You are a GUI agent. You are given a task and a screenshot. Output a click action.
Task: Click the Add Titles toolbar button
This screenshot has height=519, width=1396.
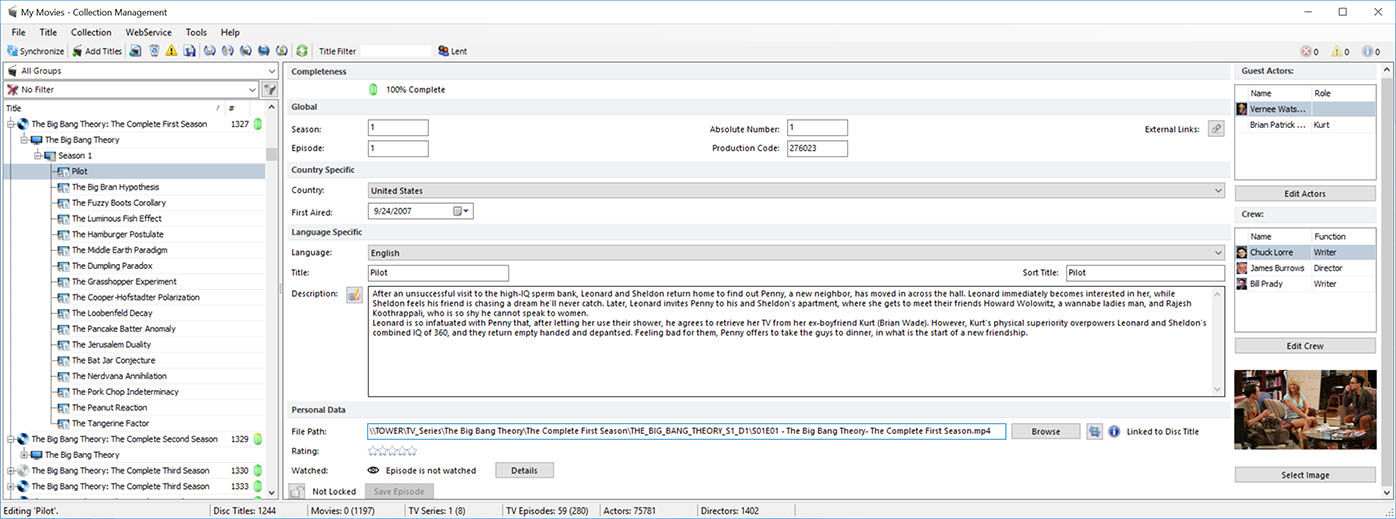97,51
